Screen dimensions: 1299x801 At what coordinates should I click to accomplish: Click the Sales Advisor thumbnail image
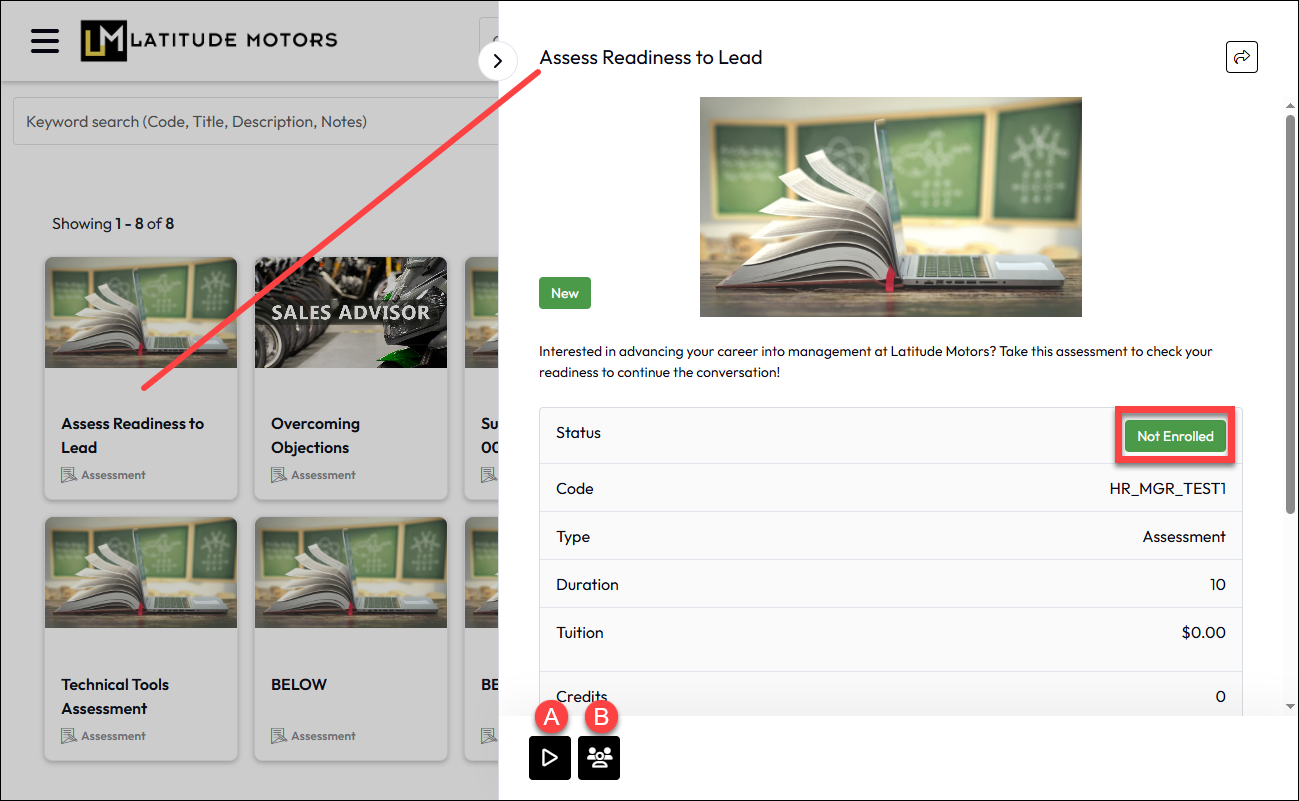click(x=350, y=312)
